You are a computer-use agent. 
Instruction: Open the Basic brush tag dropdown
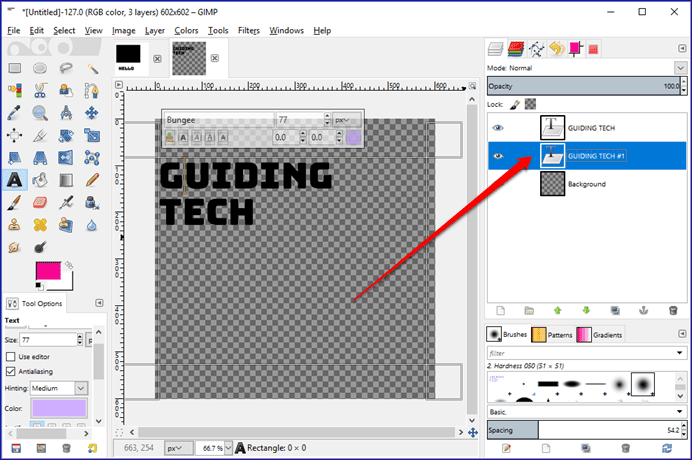[x=680, y=412]
